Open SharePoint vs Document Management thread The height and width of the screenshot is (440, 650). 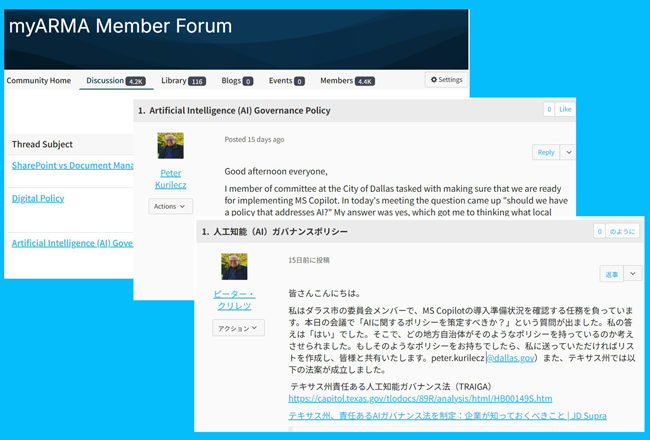coord(73,165)
